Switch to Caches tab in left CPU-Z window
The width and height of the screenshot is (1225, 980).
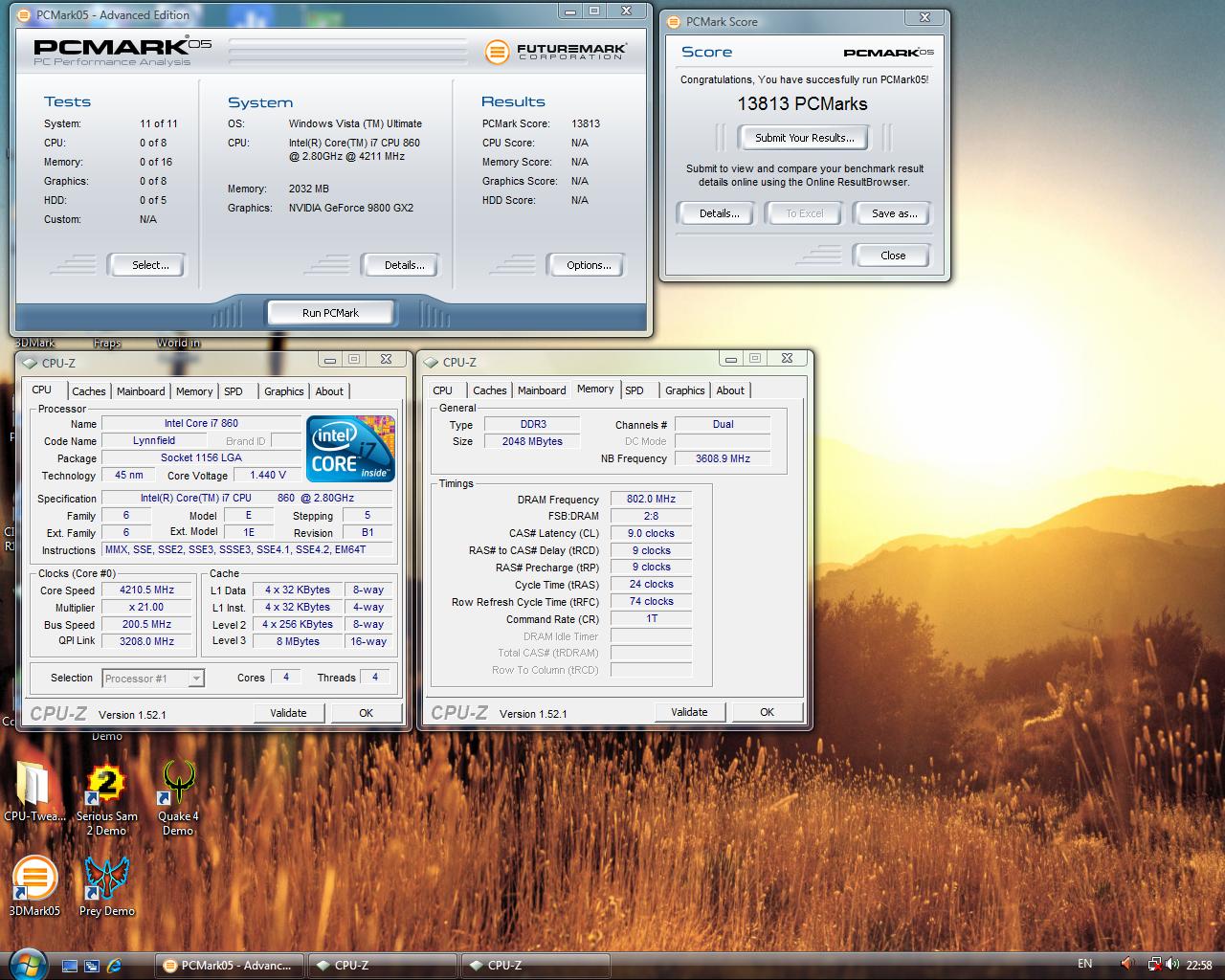(x=89, y=391)
